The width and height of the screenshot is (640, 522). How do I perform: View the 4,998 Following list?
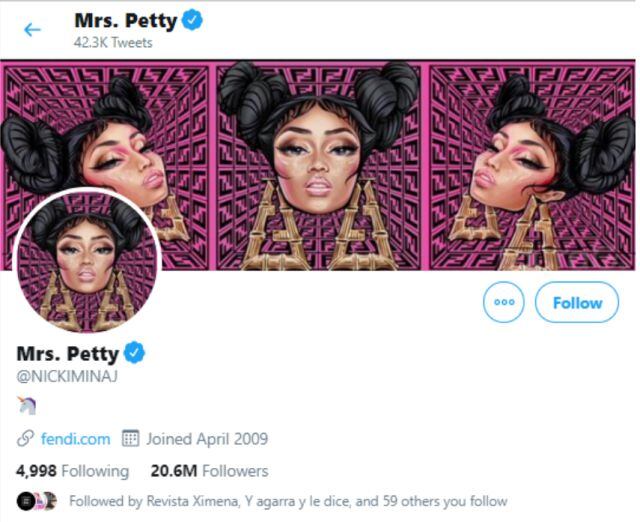pyautogui.click(x=73, y=470)
